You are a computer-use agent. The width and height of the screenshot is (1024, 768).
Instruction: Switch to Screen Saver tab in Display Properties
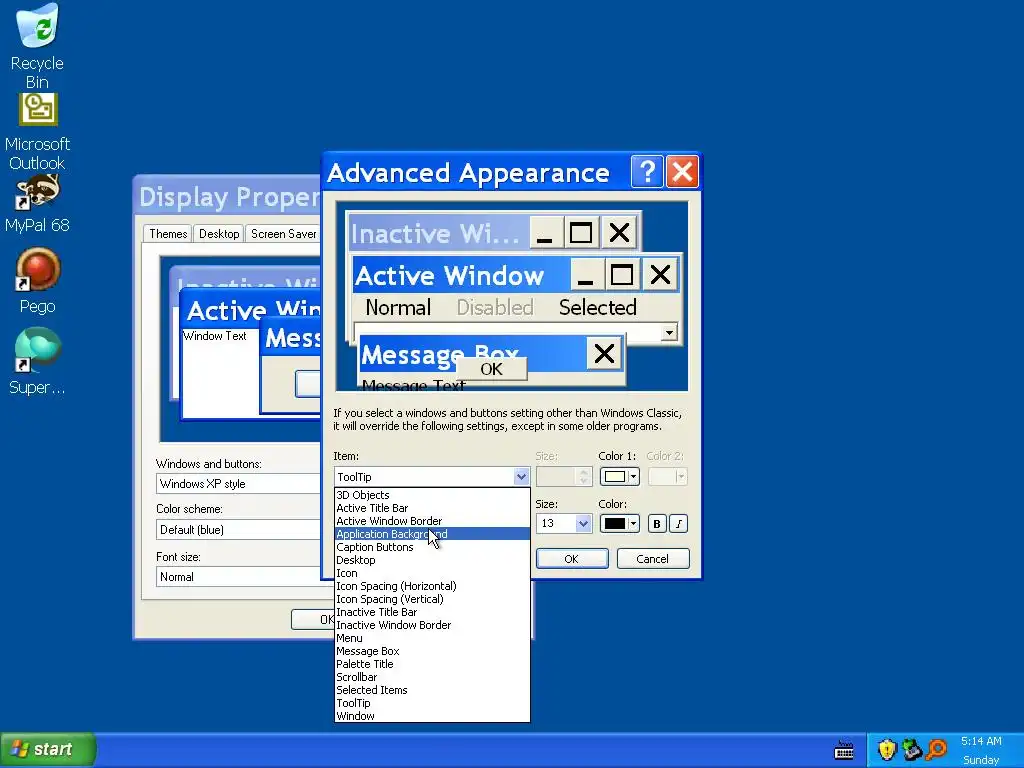pos(283,234)
